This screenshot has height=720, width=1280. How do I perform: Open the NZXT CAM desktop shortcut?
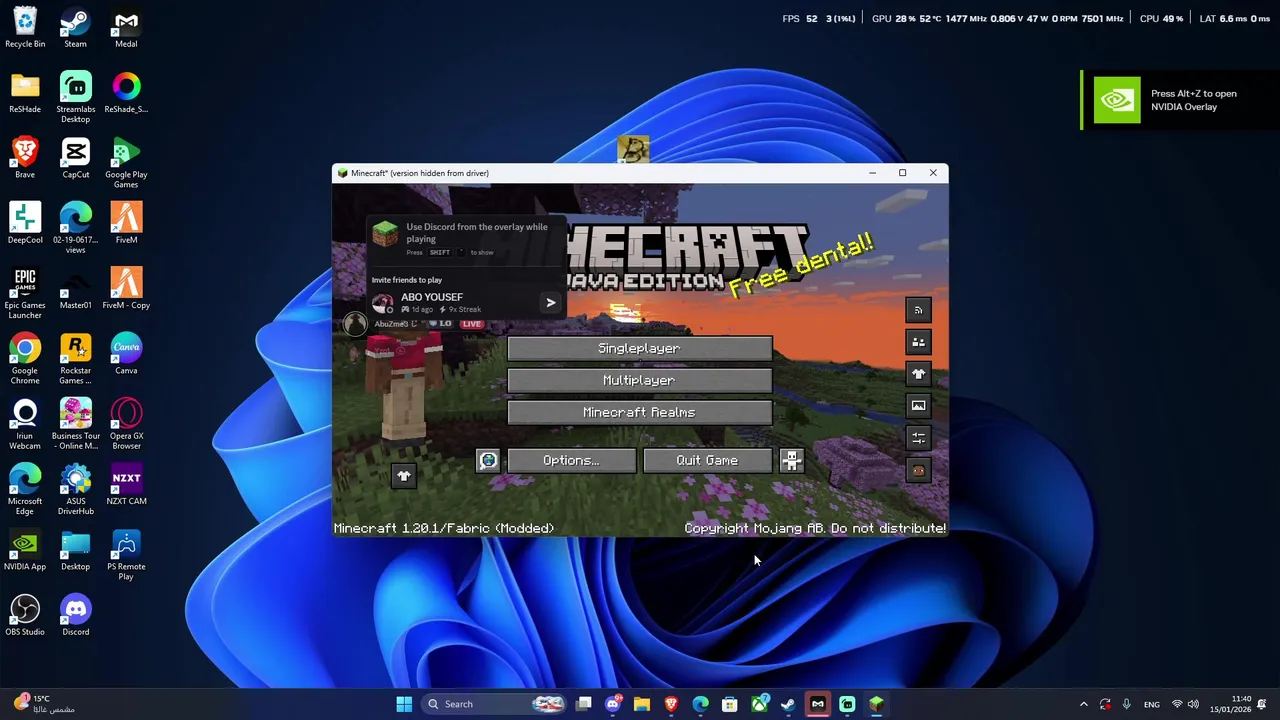(x=126, y=484)
